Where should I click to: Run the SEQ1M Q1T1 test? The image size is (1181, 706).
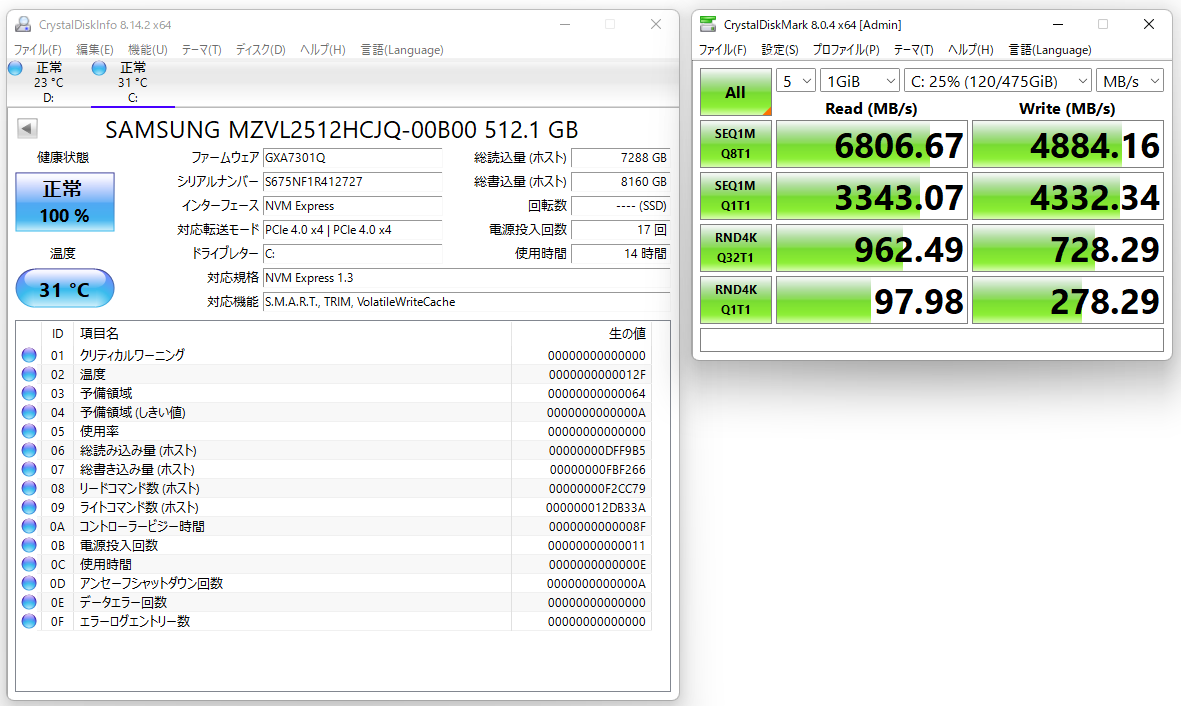coord(736,195)
